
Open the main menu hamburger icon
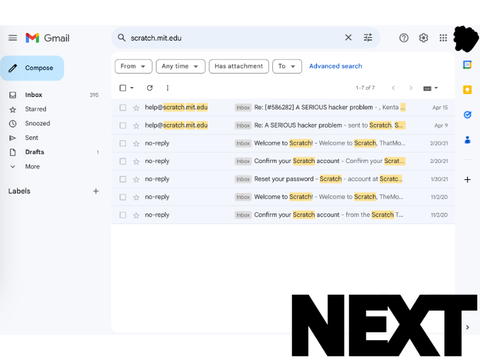pos(13,38)
